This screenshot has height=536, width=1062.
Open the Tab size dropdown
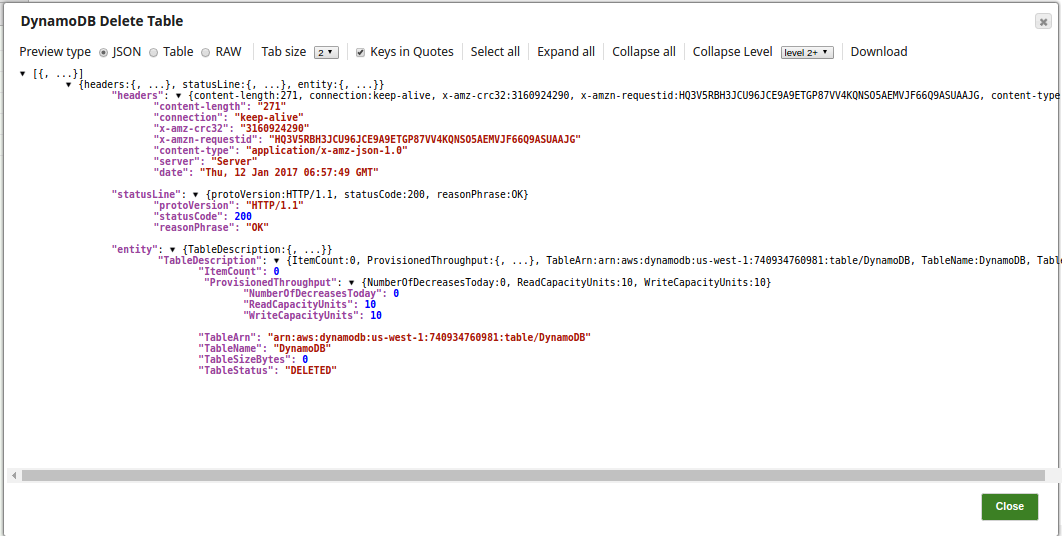click(326, 52)
